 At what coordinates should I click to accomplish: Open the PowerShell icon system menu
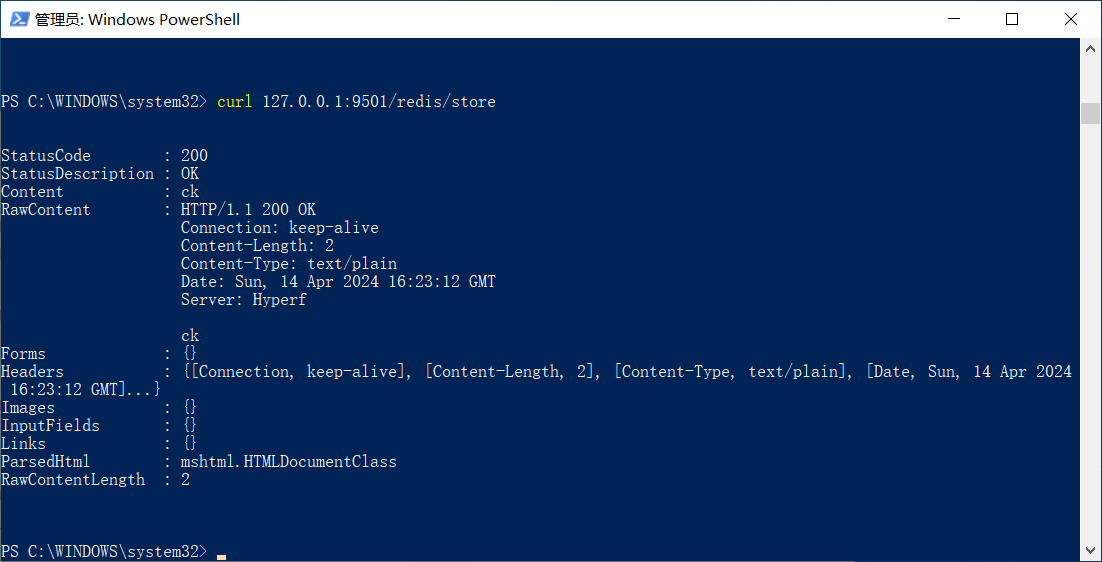[19, 20]
